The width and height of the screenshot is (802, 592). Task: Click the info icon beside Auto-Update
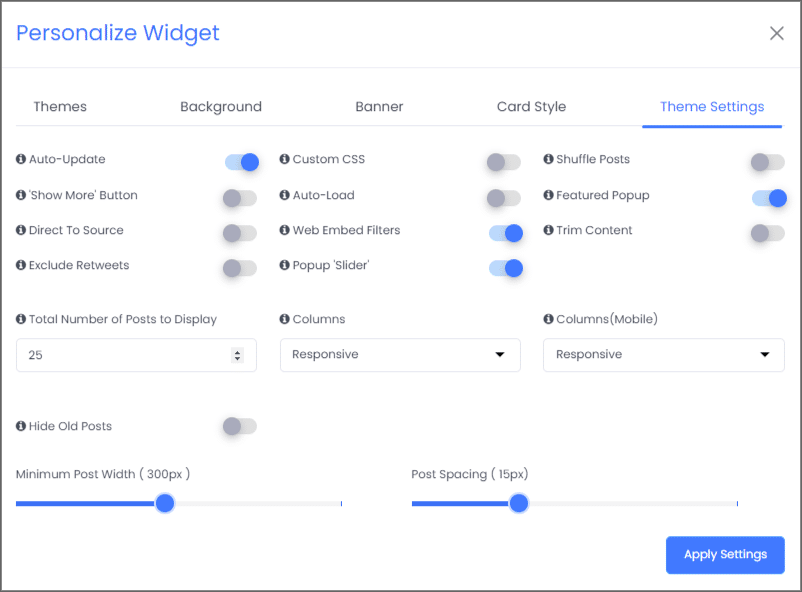click(x=20, y=159)
